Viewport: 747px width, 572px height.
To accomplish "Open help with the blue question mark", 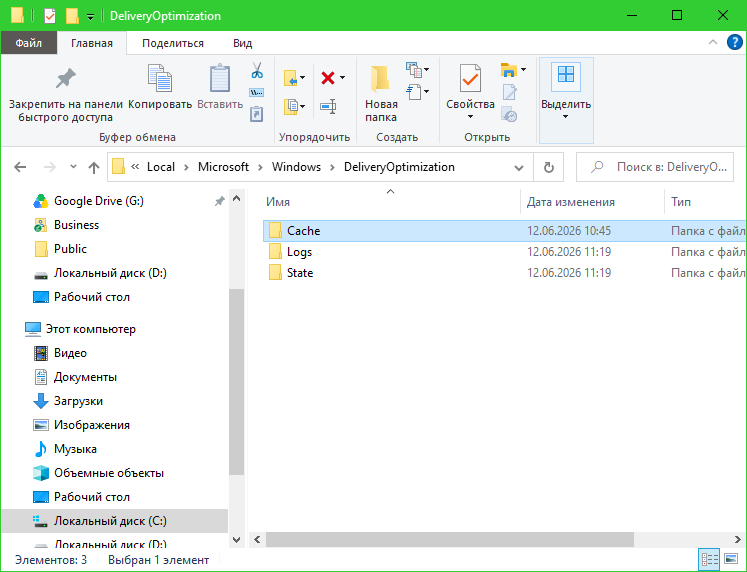I will pyautogui.click(x=734, y=42).
